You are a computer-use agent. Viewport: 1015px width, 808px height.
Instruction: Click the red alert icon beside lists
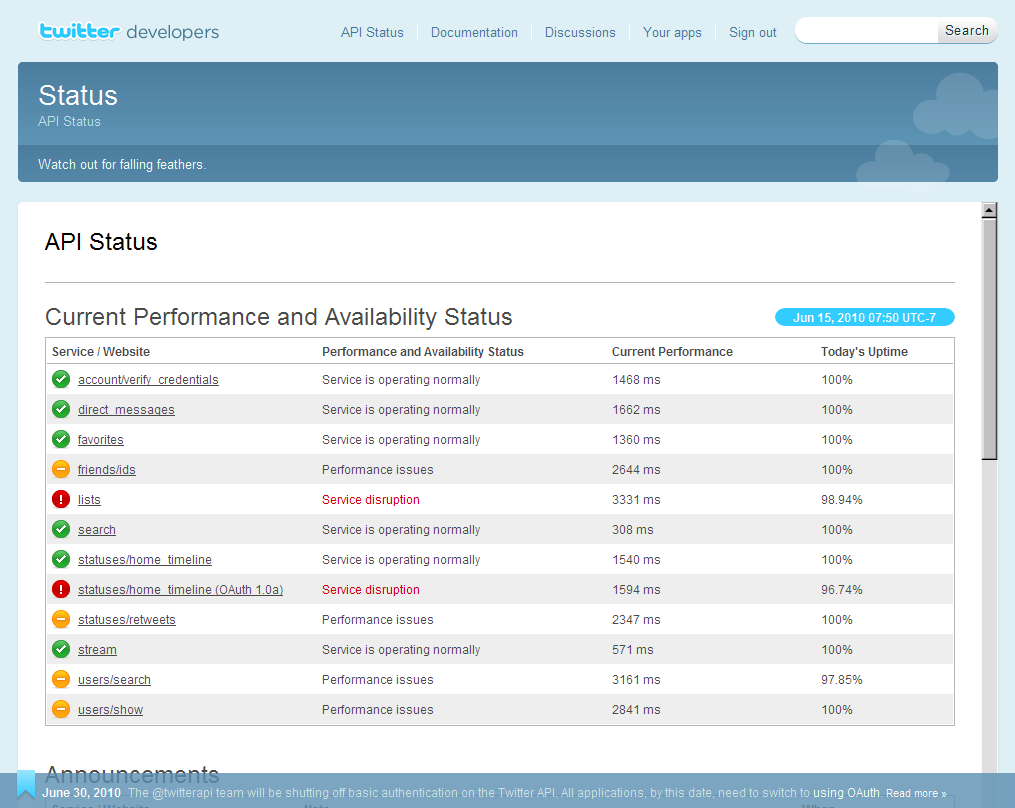click(x=61, y=499)
